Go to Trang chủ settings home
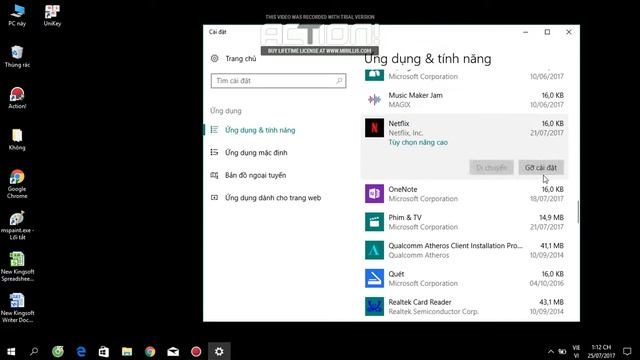Viewport: 640px width, 360px height. tap(240, 59)
